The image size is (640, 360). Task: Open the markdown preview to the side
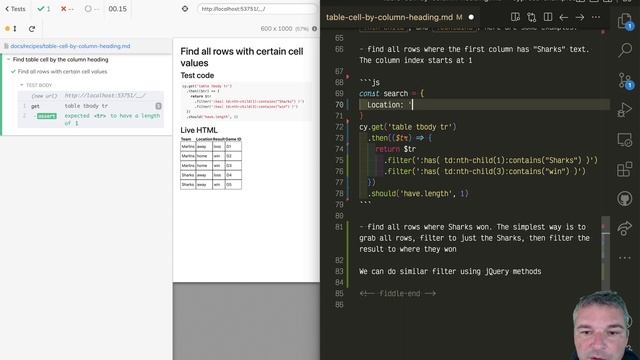click(515, 17)
